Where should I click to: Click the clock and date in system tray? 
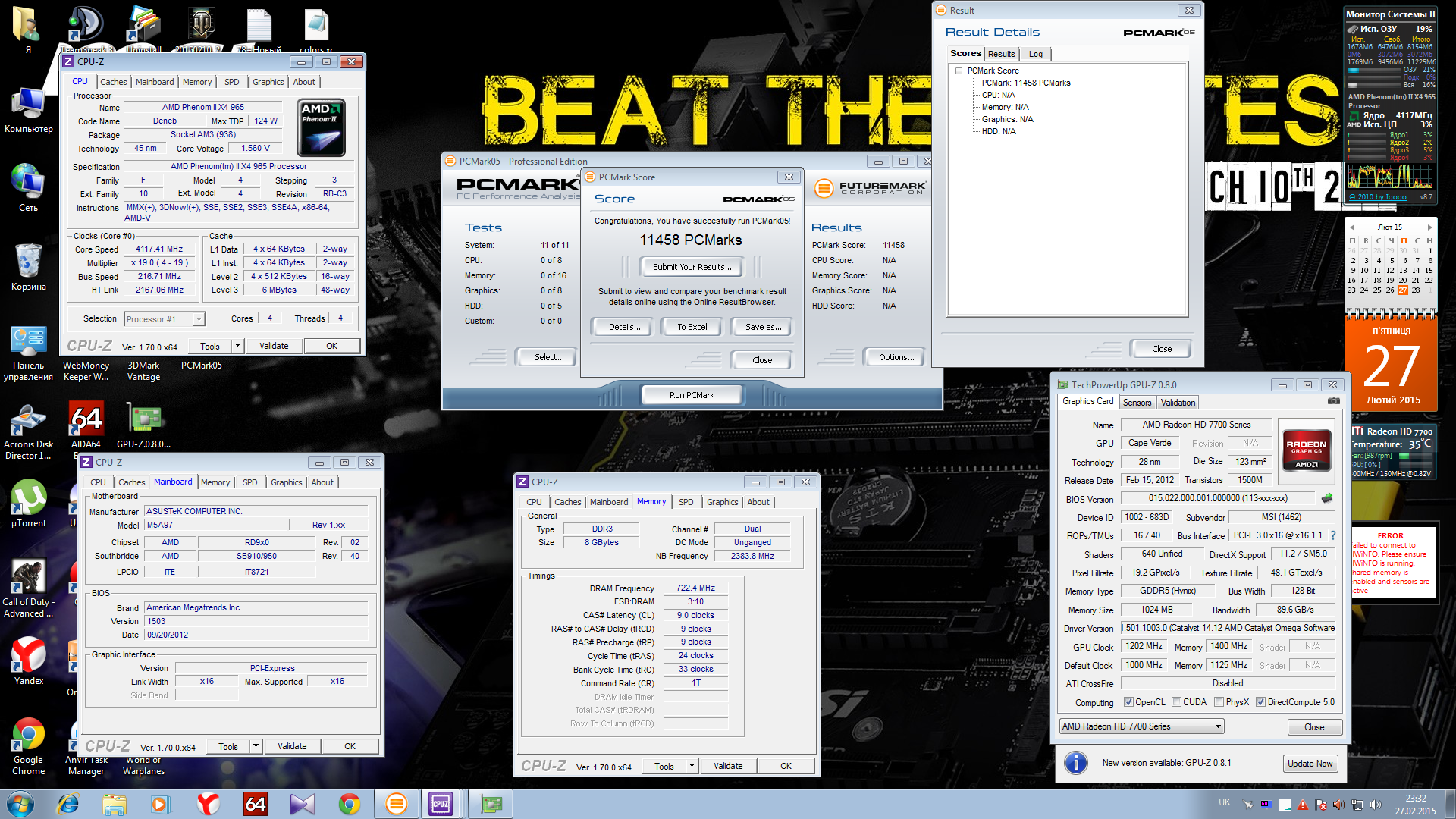1415,805
